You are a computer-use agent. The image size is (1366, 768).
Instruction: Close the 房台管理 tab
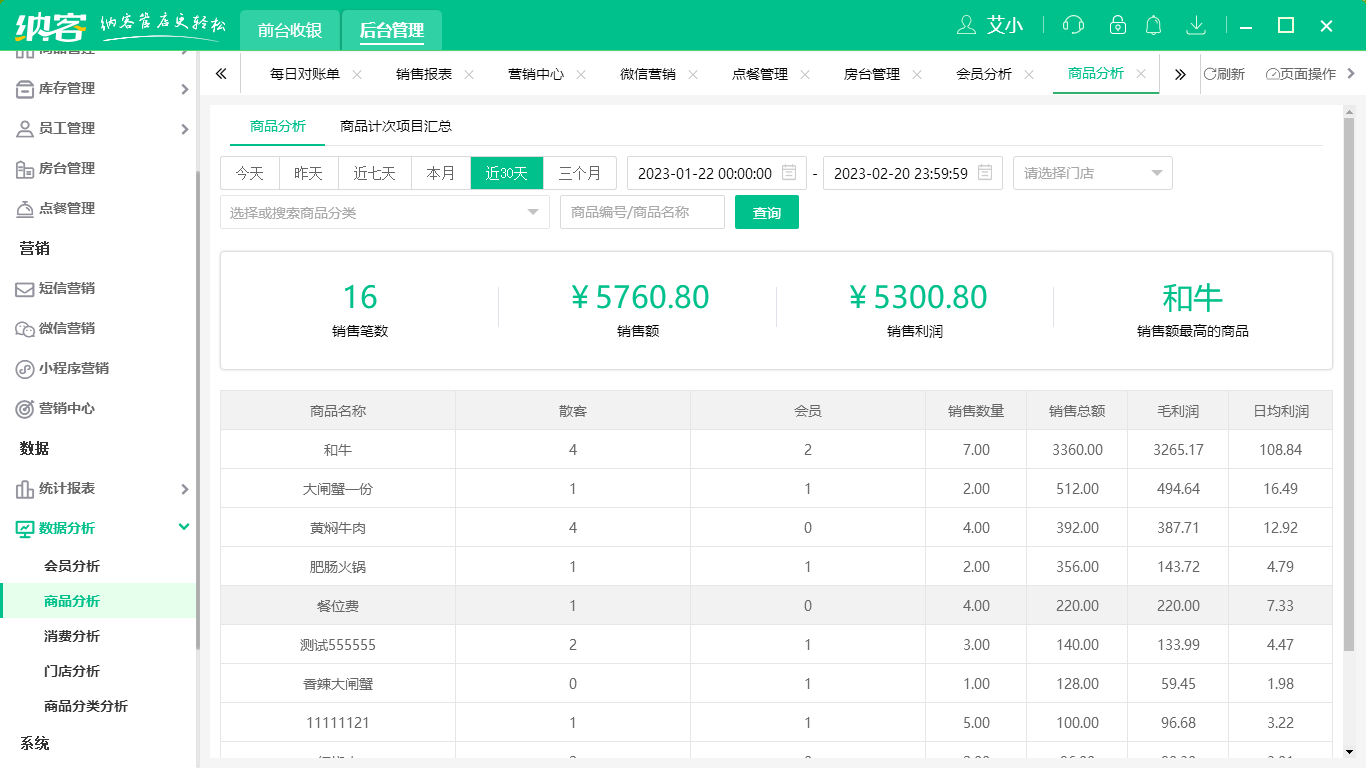click(917, 74)
